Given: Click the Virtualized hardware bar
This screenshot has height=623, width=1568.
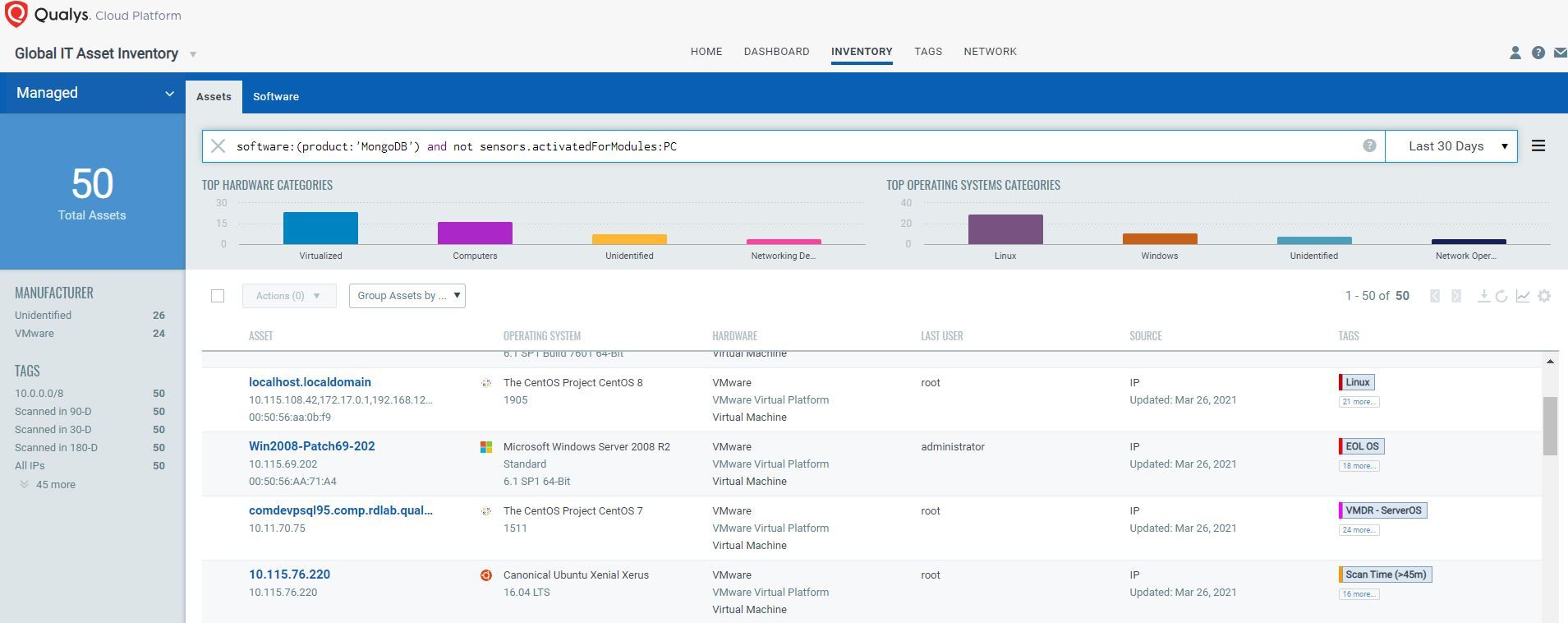Looking at the screenshot, I should click(x=320, y=228).
